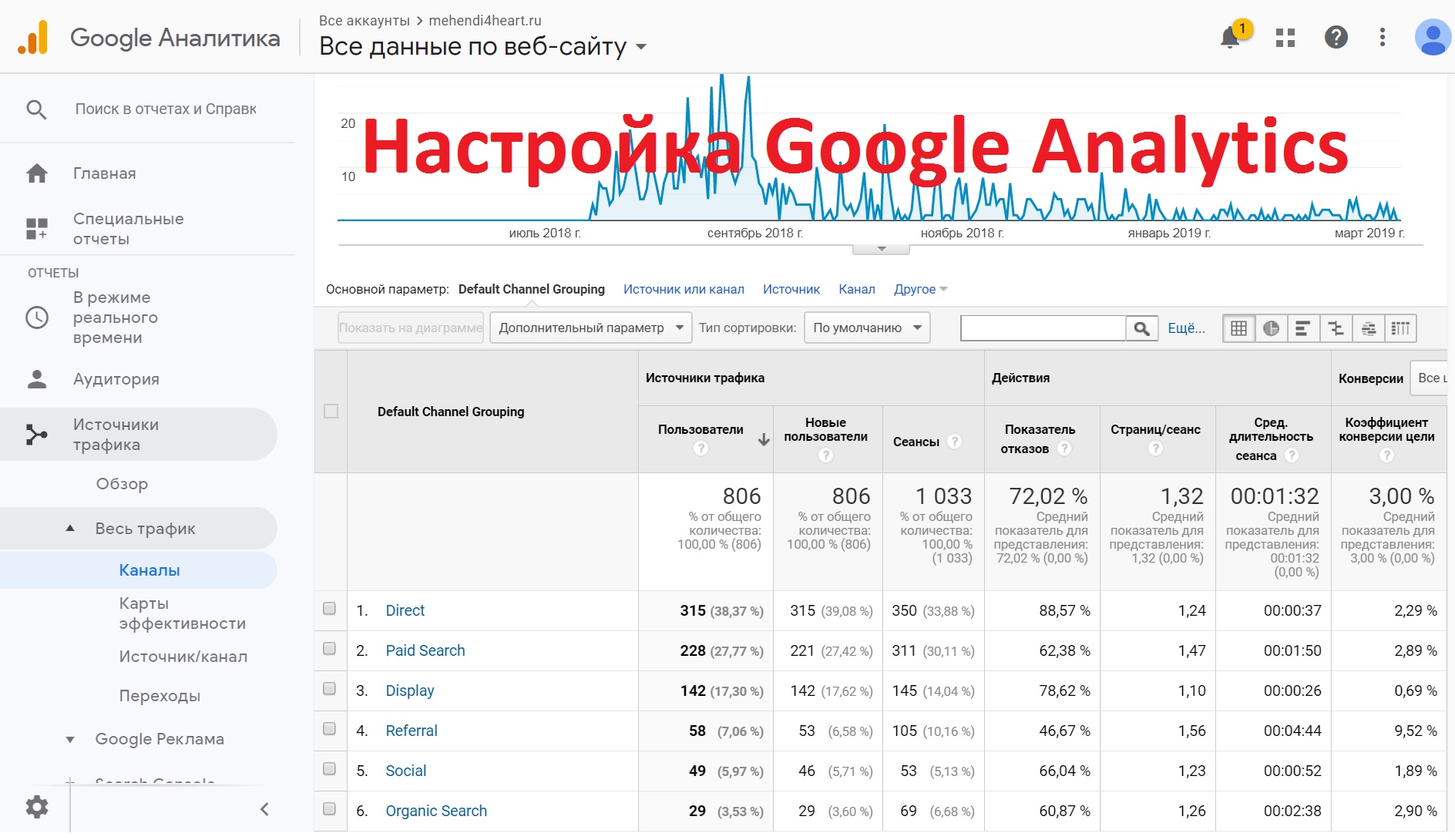Image resolution: width=1455 pixels, height=840 pixels.
Task: Click the Источники трафика acquisition icon
Action: 37,435
